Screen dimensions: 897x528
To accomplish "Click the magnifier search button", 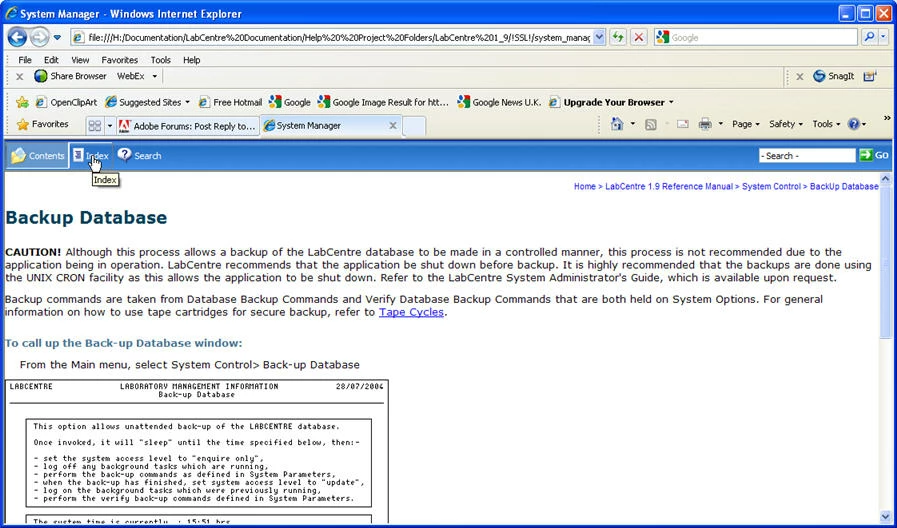I will 869,38.
